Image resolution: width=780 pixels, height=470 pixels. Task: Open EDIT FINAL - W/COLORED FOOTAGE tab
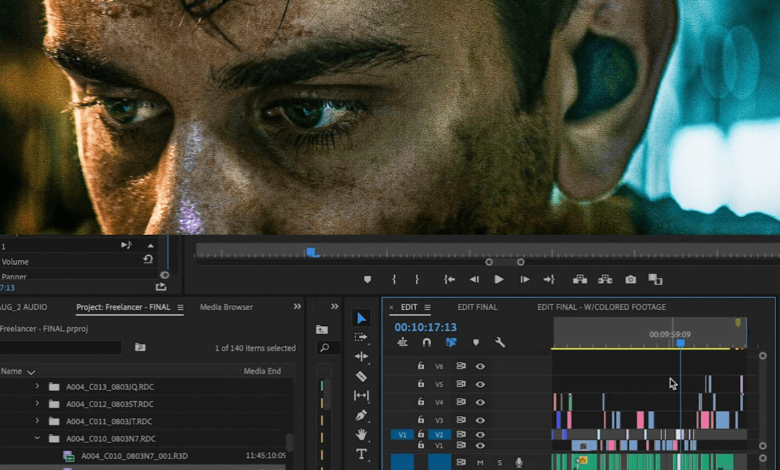coord(601,307)
